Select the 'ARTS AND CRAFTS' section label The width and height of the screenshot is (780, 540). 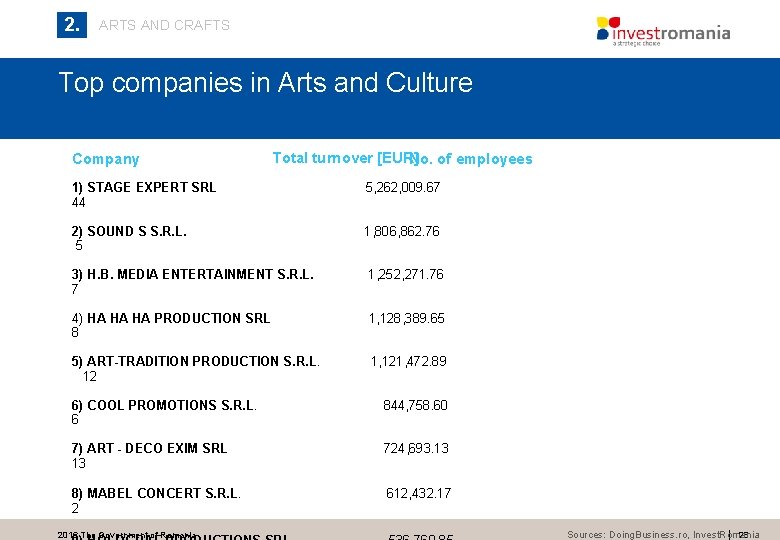click(164, 25)
